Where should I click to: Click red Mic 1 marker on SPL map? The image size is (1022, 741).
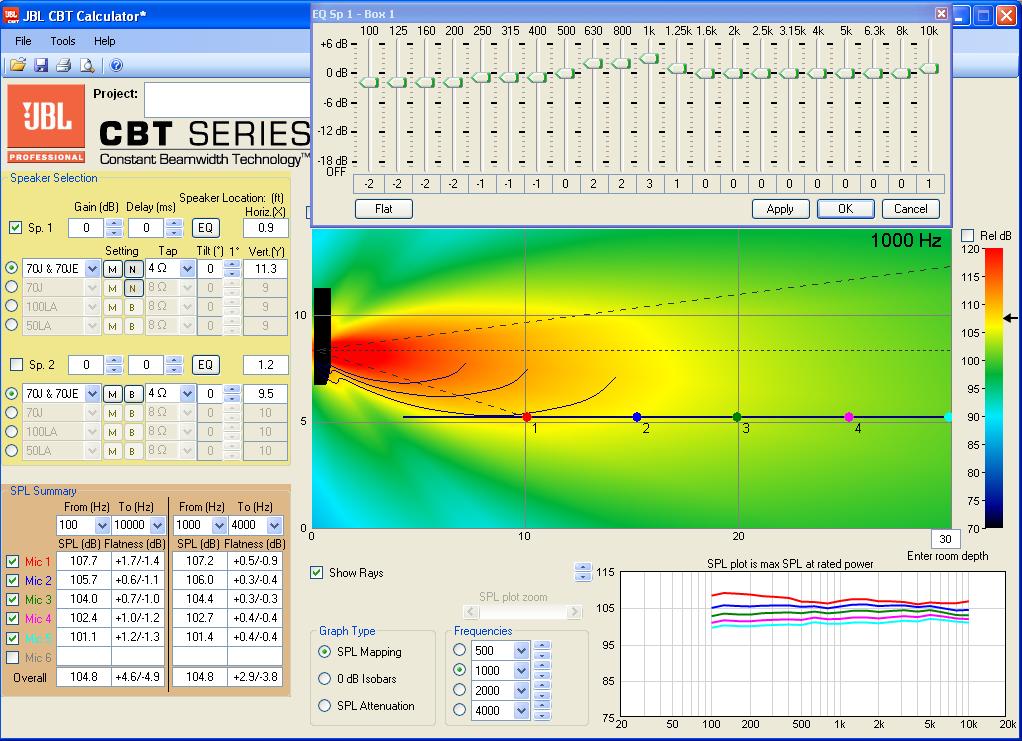[x=527, y=417]
